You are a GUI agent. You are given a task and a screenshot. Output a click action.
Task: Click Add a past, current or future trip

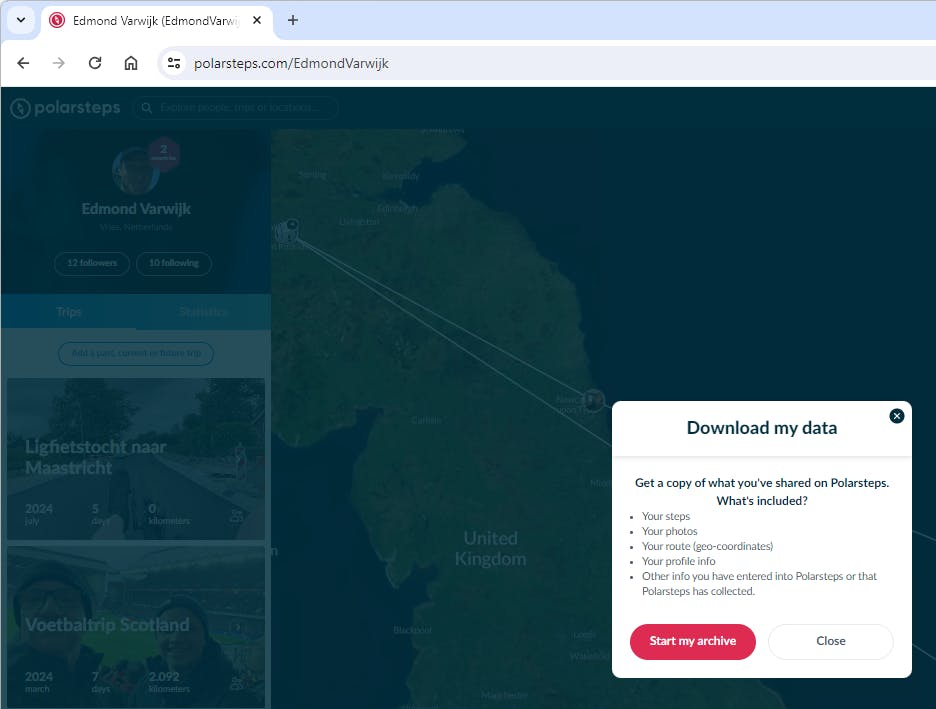136,353
